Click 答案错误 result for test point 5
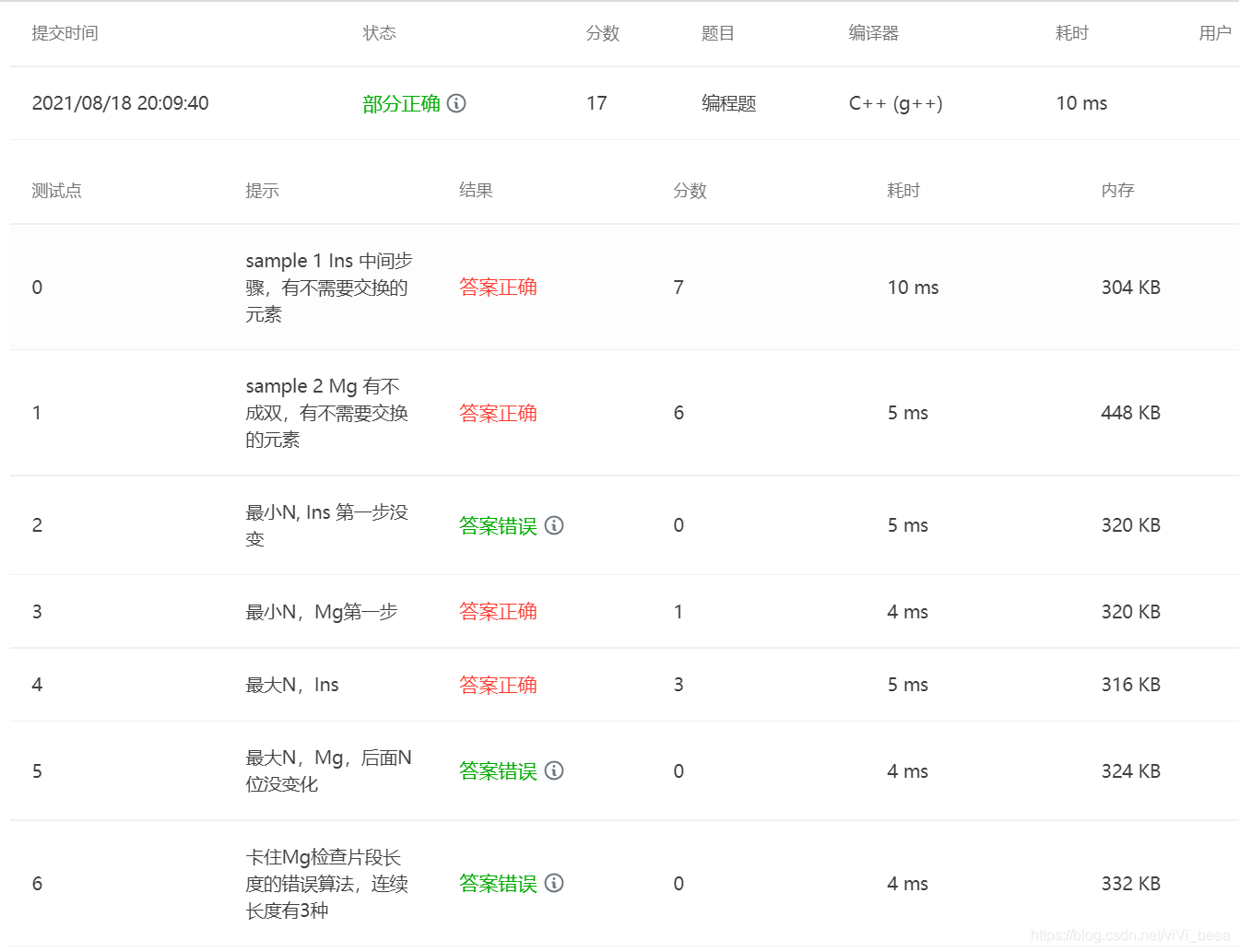Image resolution: width=1239 pixels, height=952 pixels. (498, 770)
